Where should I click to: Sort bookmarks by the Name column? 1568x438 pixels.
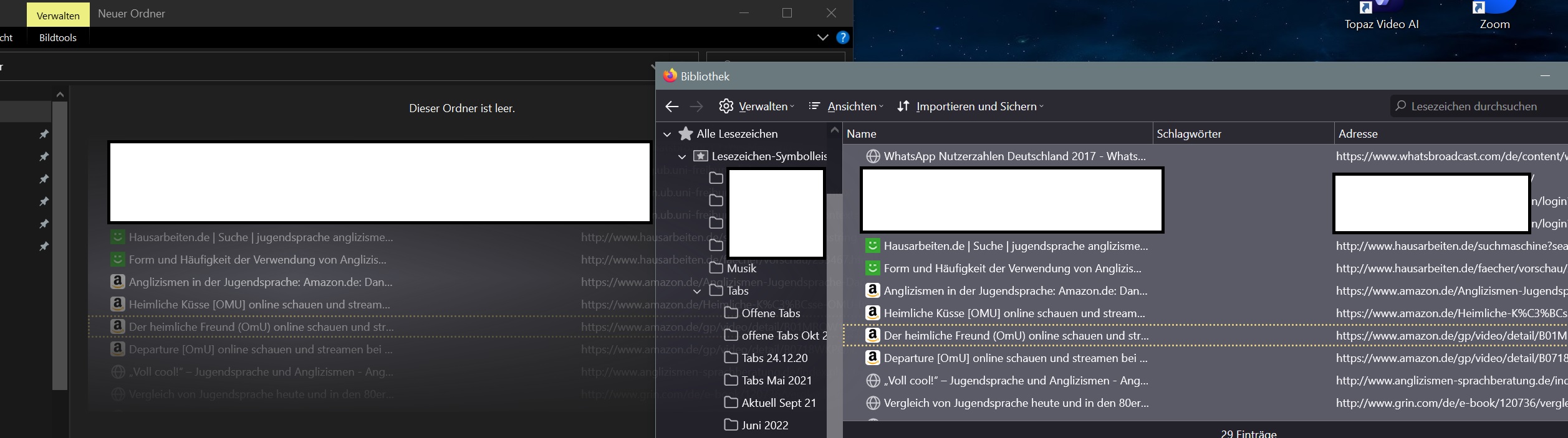[x=998, y=134]
